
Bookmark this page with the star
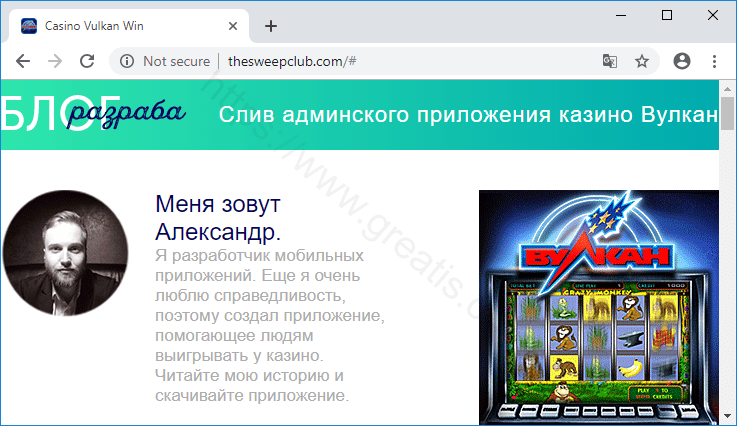click(642, 61)
